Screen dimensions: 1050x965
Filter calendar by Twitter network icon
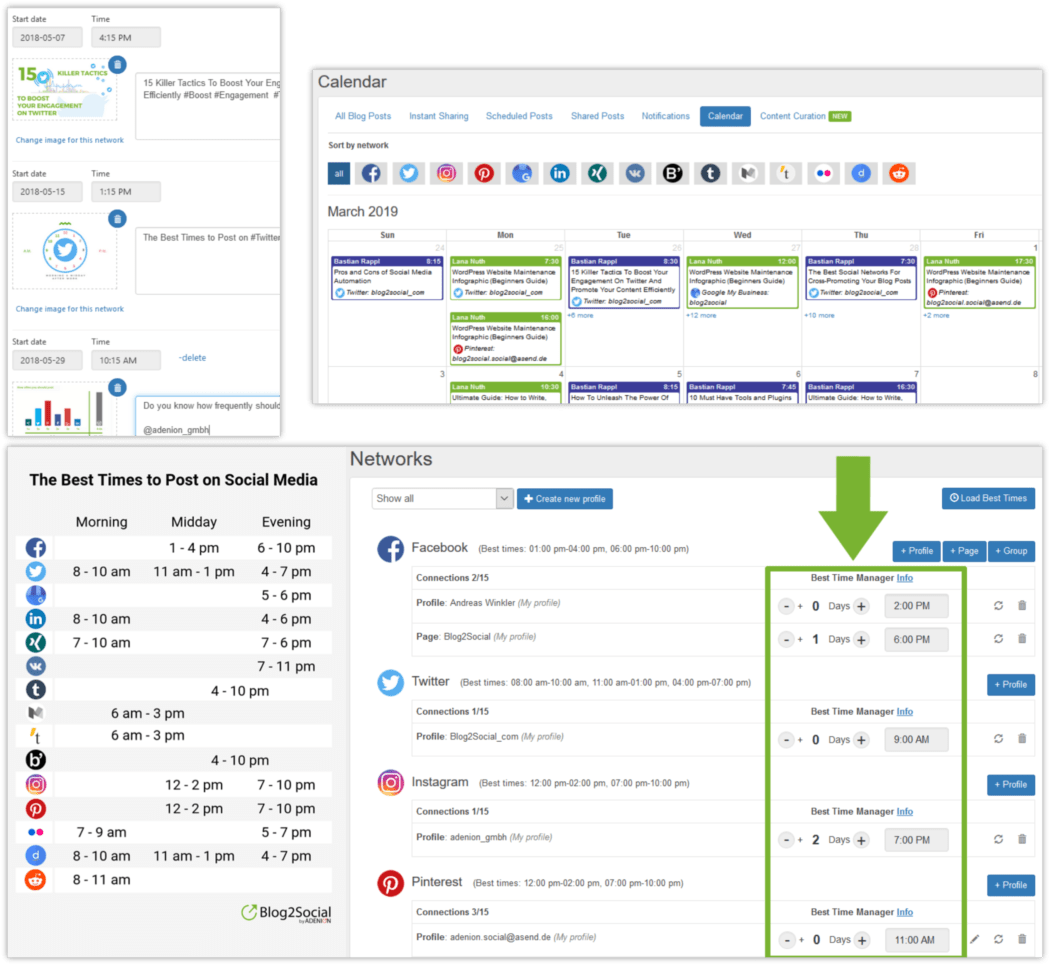click(x=408, y=173)
